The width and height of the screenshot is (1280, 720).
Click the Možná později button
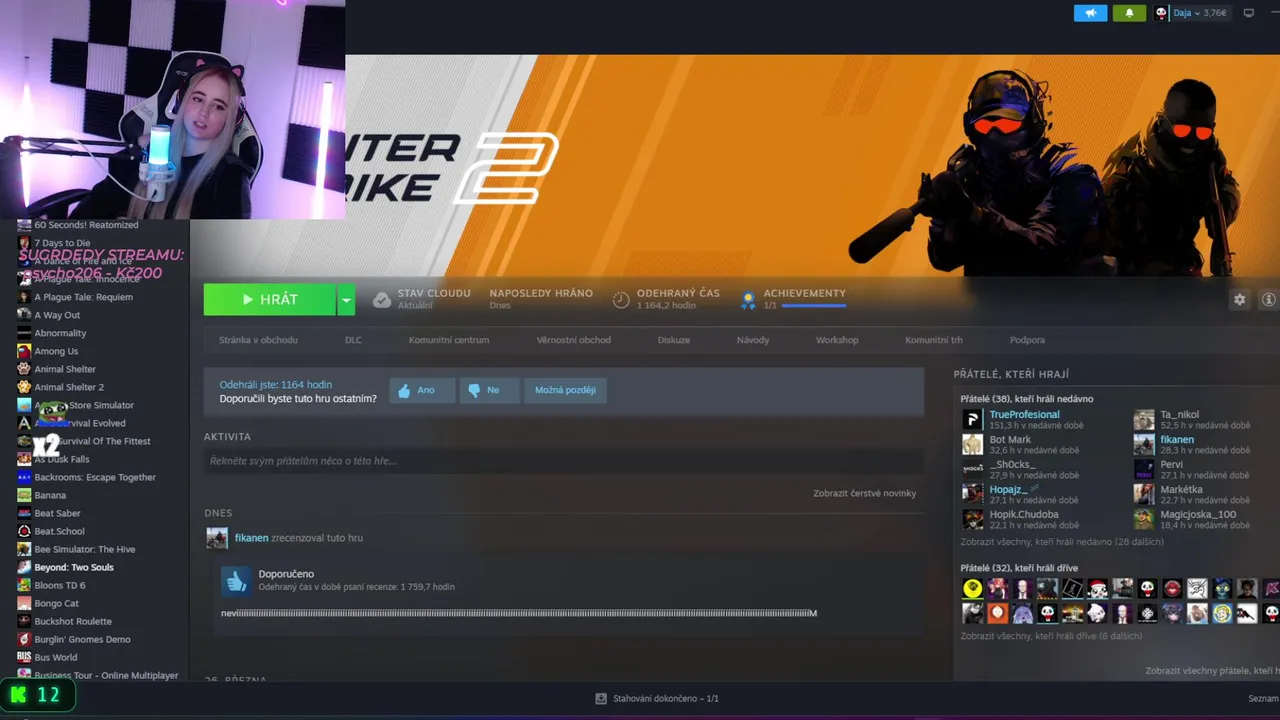tap(565, 390)
